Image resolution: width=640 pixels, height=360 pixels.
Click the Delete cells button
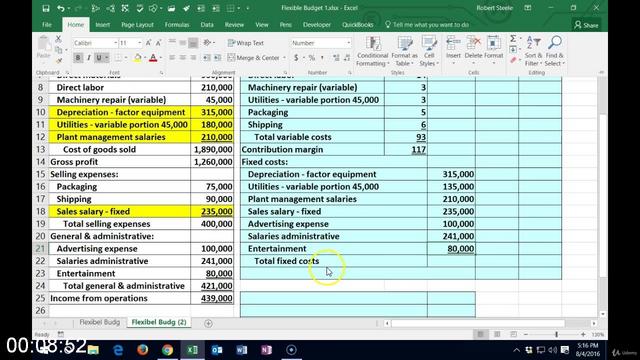pyautogui.click(x=473, y=51)
